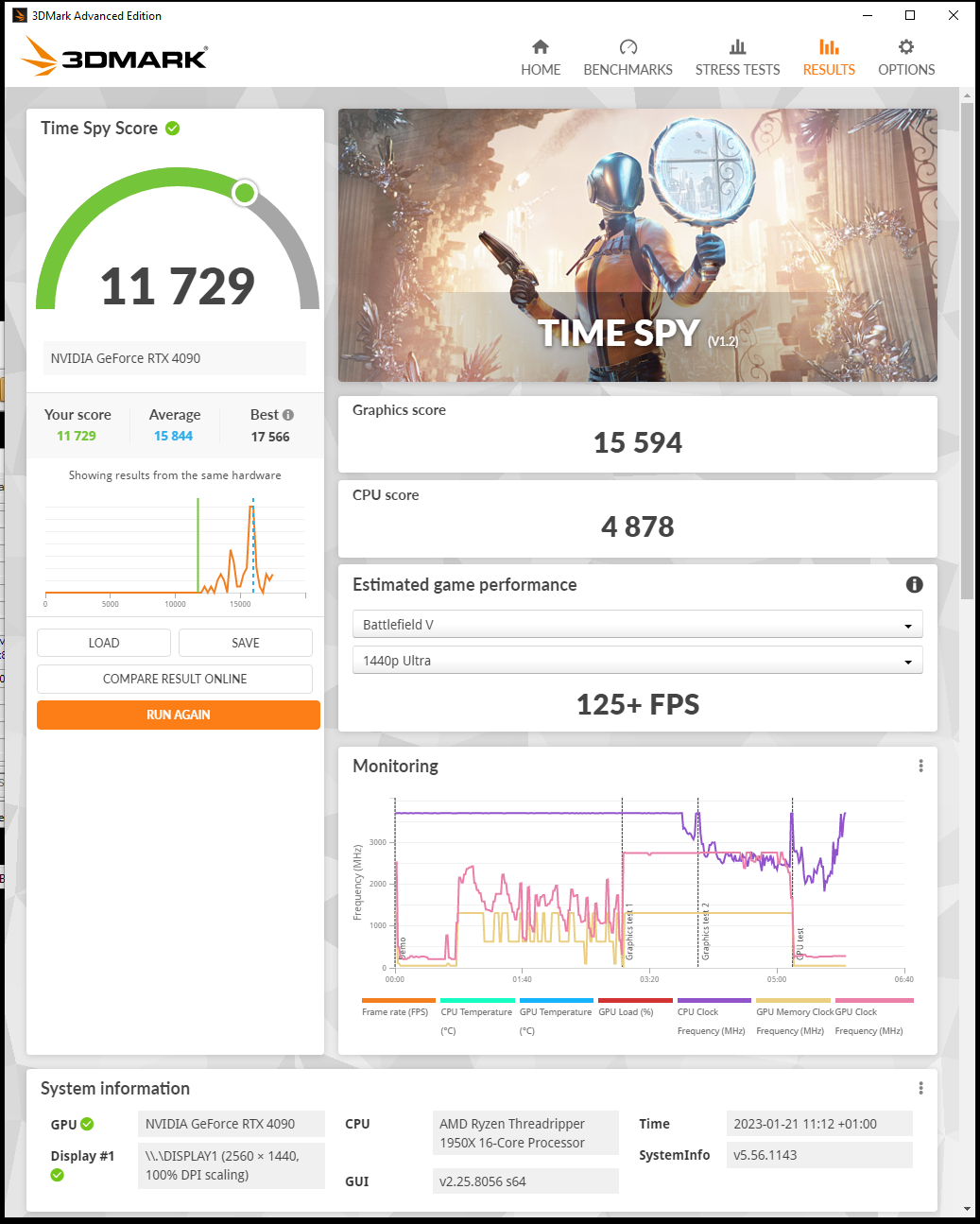Click the scrollbar up arrow
Image resolution: width=980 pixels, height=1224 pixels.
click(967, 95)
